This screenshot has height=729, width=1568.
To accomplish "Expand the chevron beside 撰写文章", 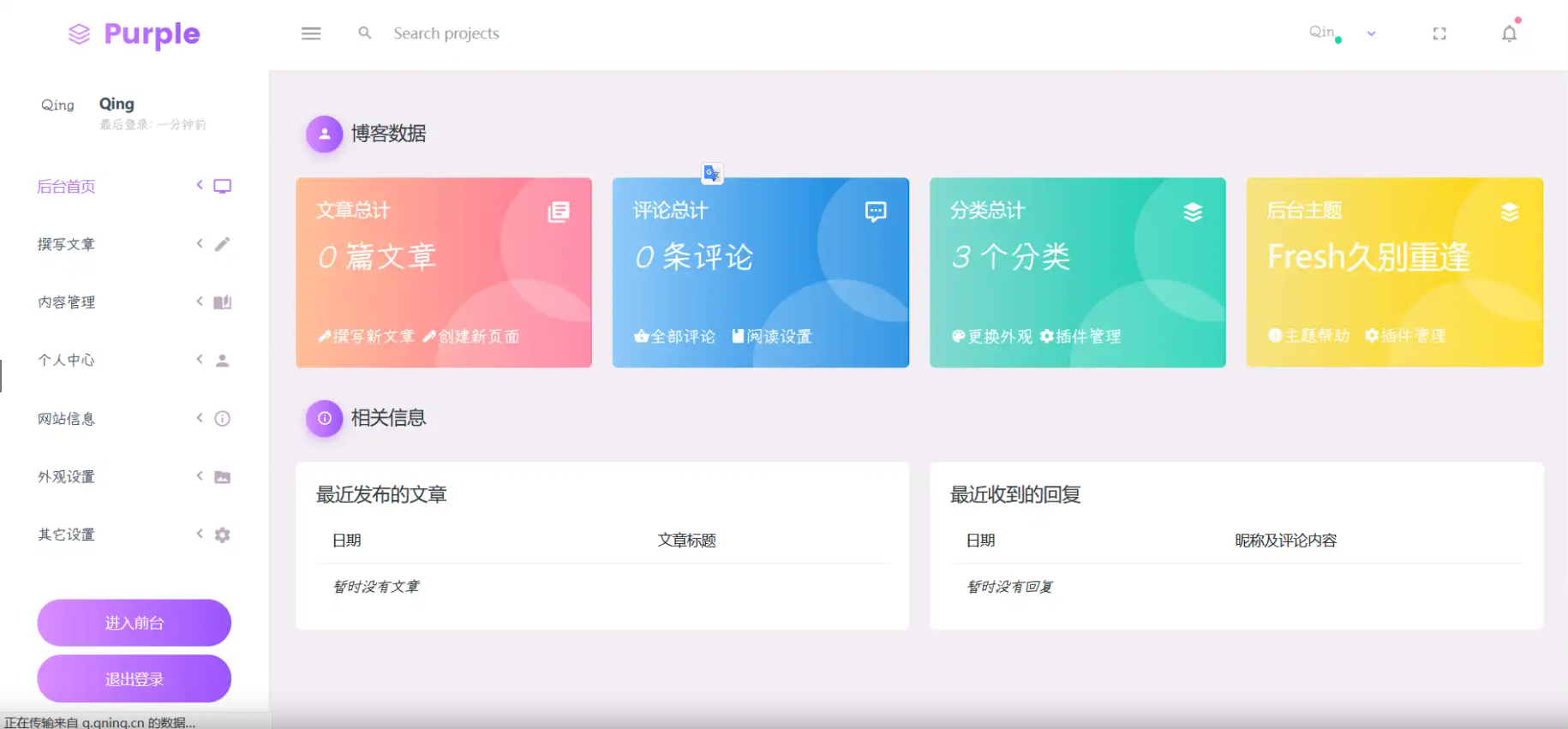I will click(x=200, y=243).
